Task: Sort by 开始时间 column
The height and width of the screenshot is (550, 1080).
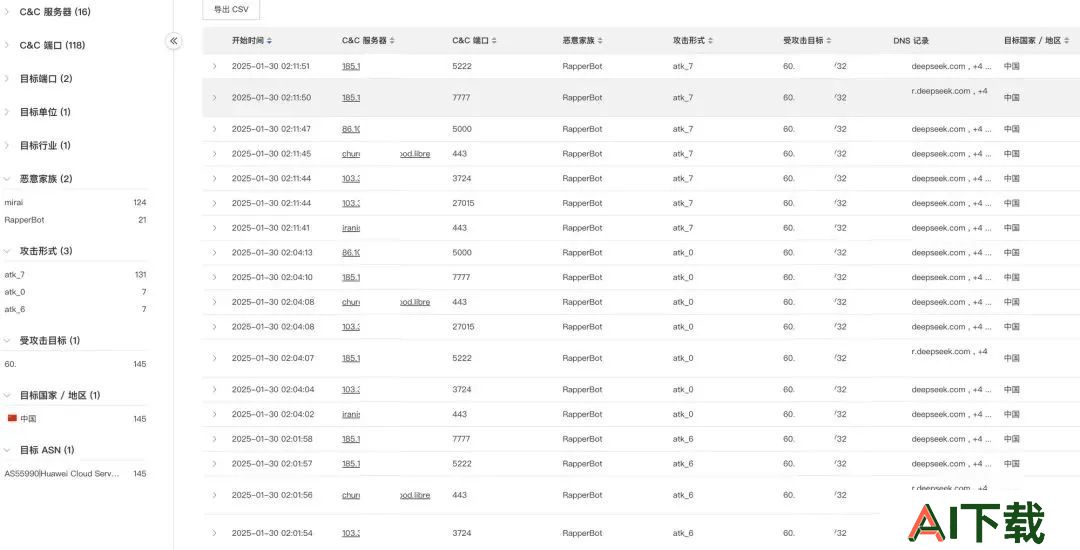Action: 269,41
